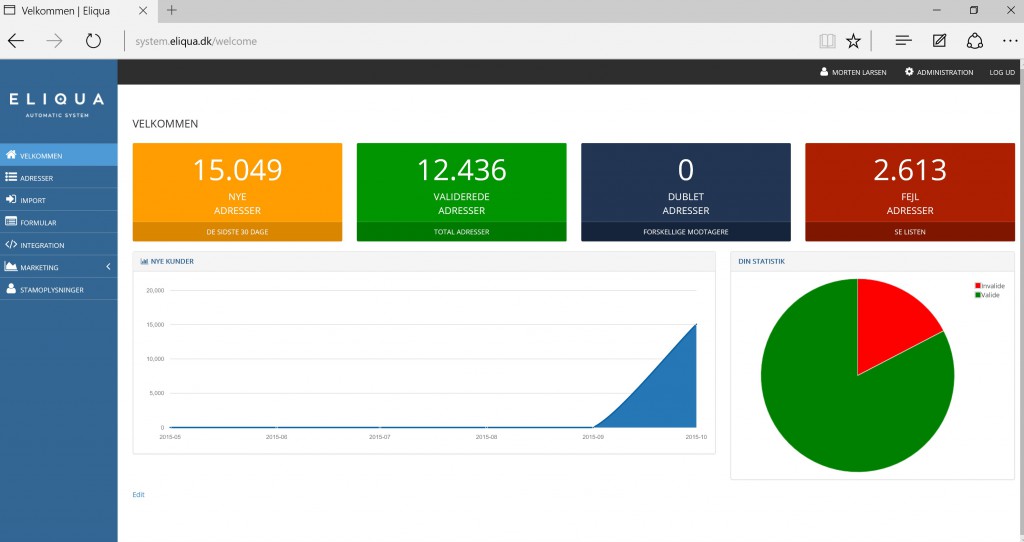Image resolution: width=1024 pixels, height=542 pixels.
Task: Click the Formular form icon
Action: (x=11, y=221)
